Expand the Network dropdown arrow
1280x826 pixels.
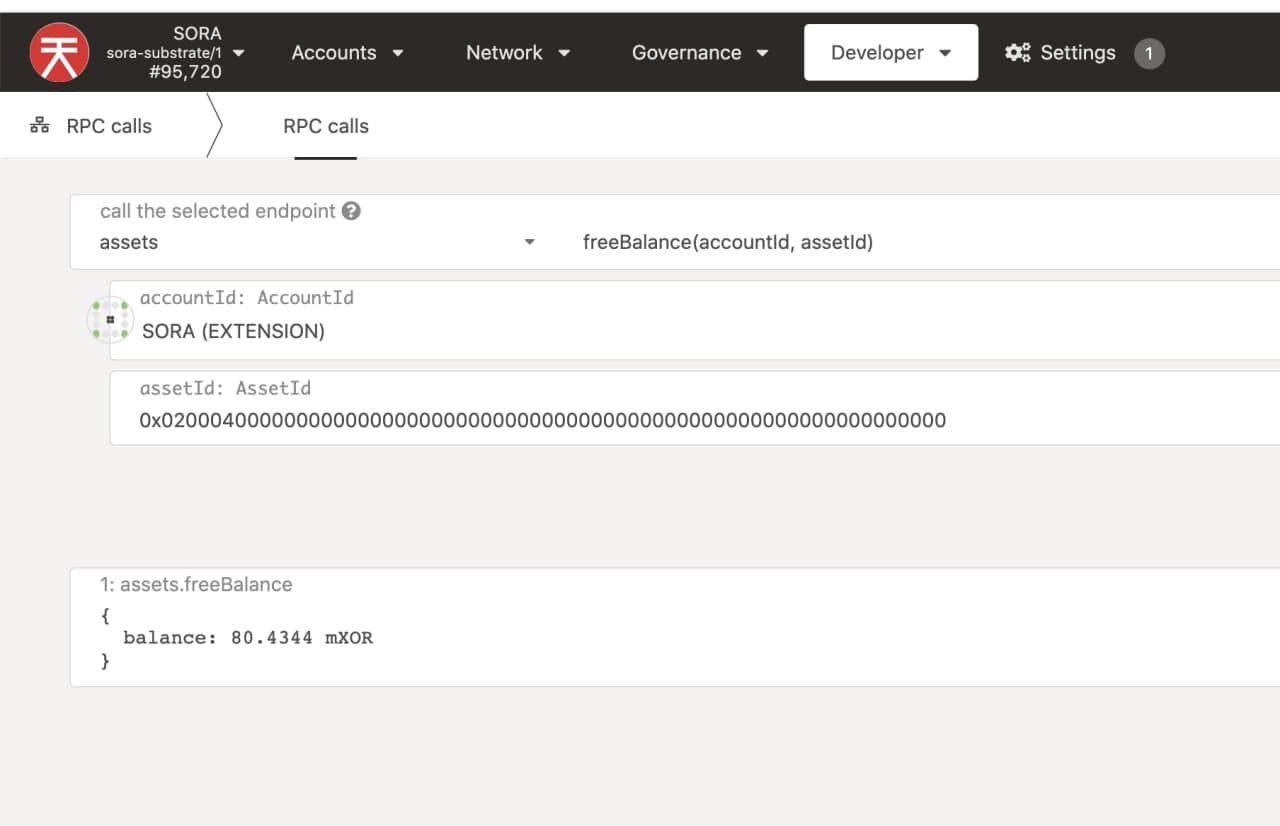point(564,53)
